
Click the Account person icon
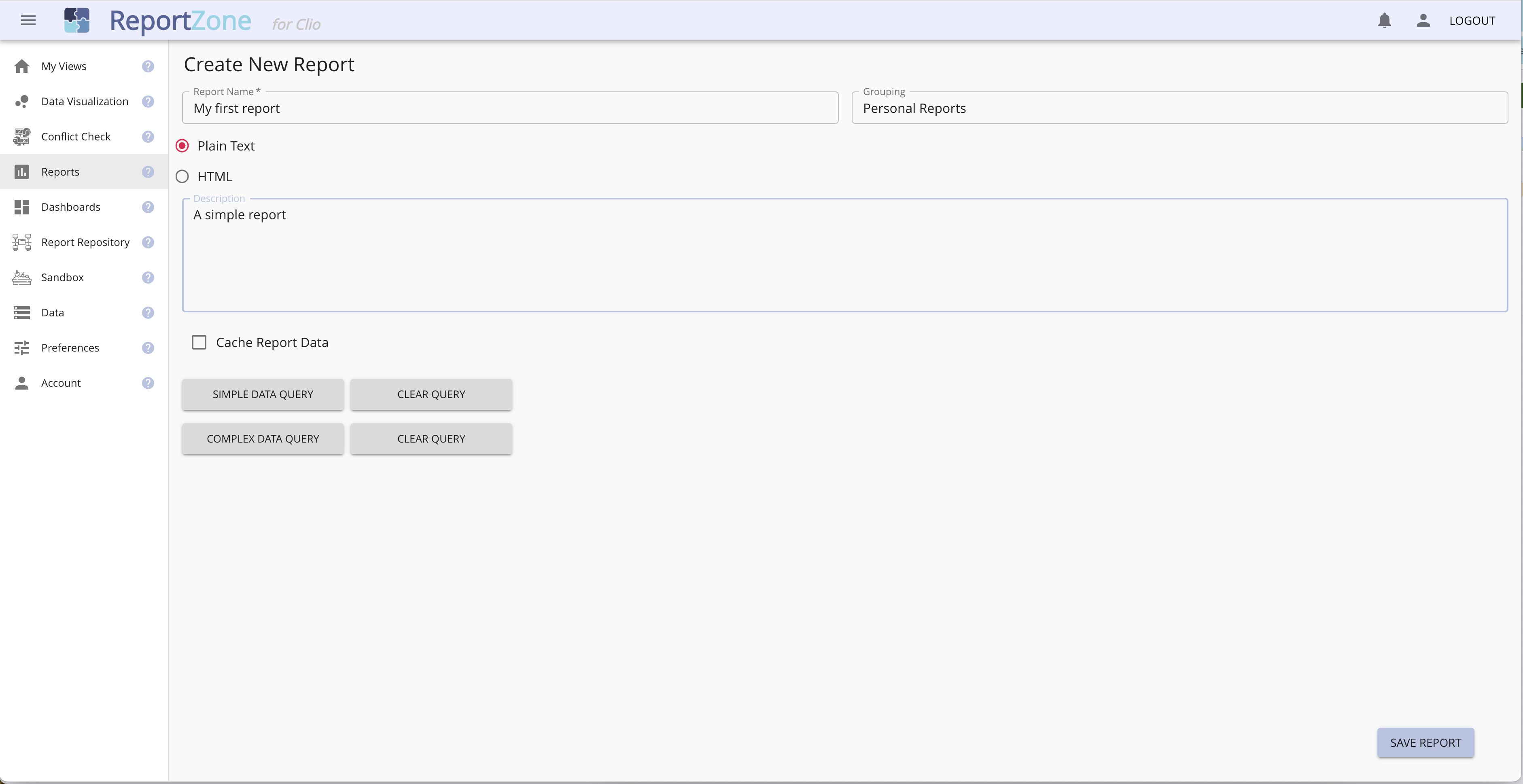22,383
